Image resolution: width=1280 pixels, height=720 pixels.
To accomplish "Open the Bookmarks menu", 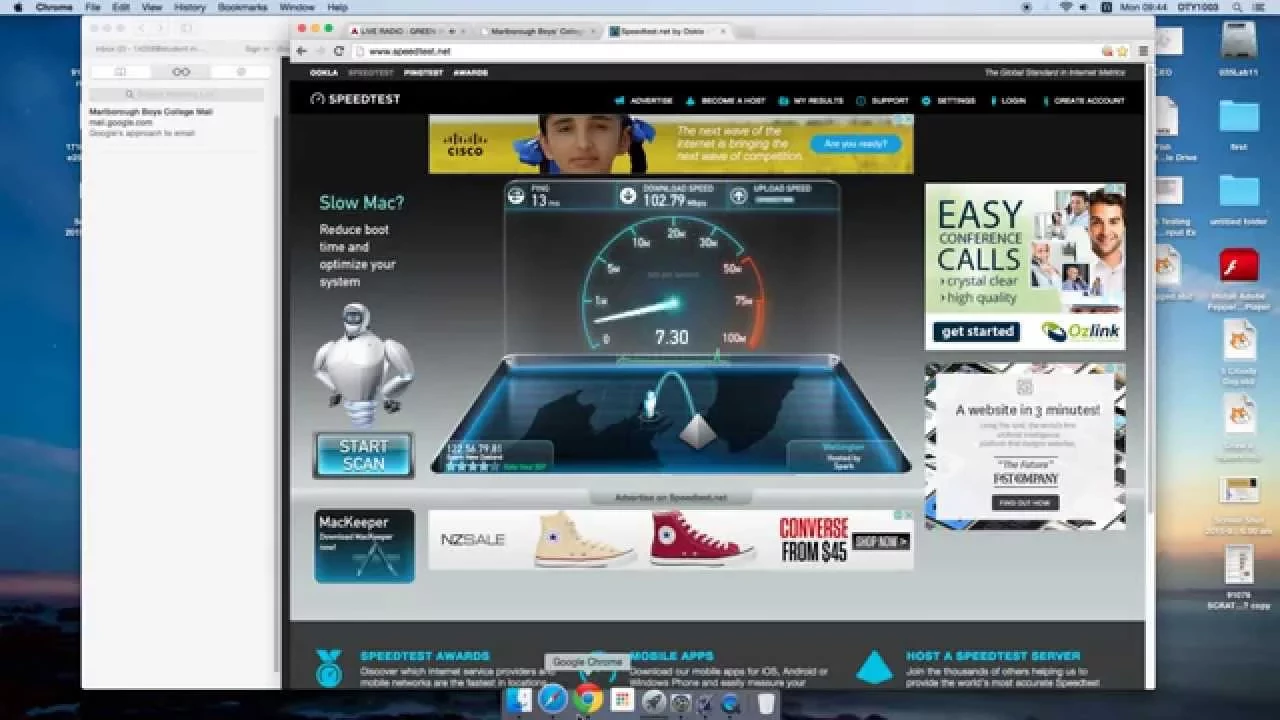I will (x=243, y=7).
